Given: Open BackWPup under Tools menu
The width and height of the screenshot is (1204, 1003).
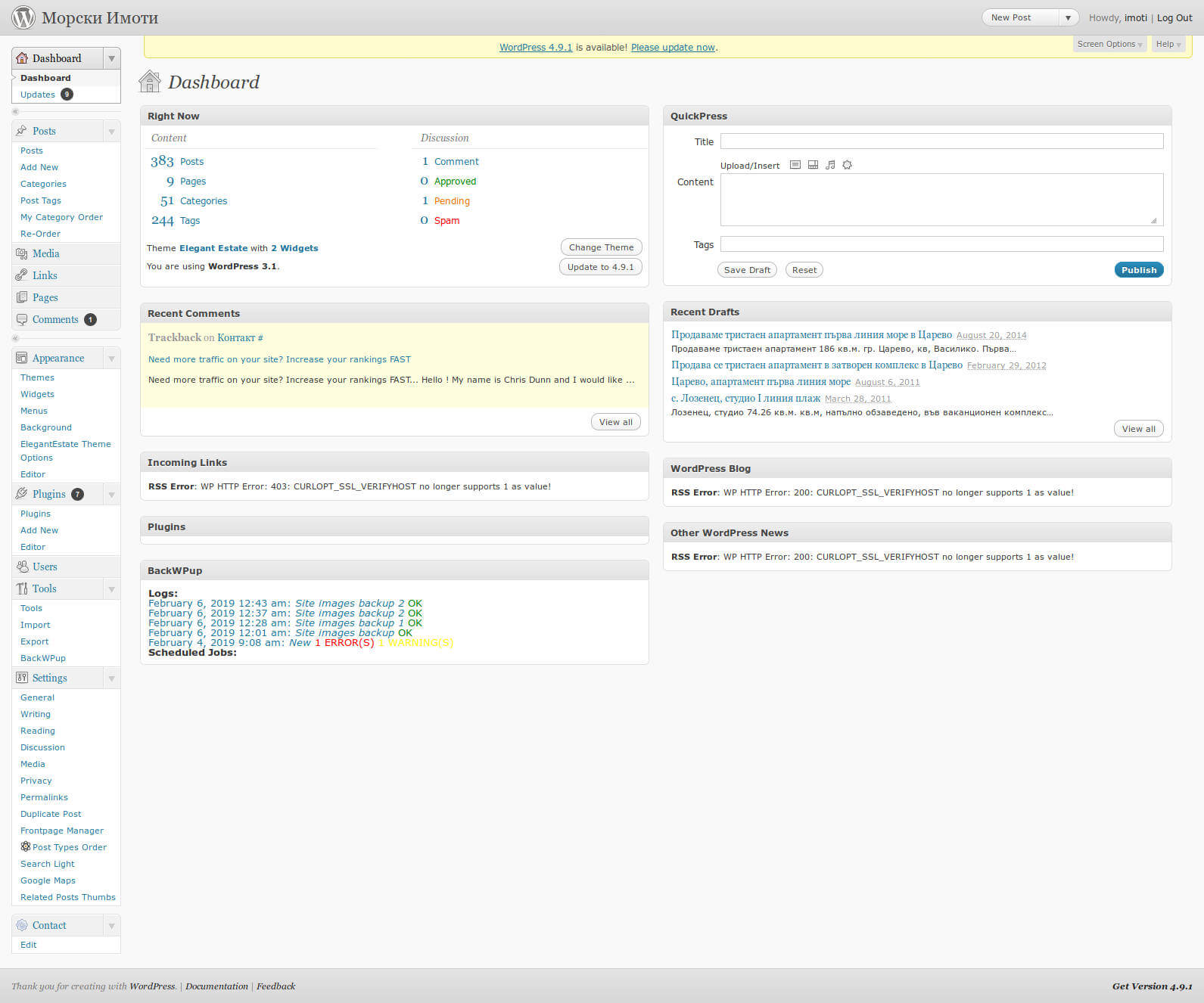Looking at the screenshot, I should (x=43, y=658).
